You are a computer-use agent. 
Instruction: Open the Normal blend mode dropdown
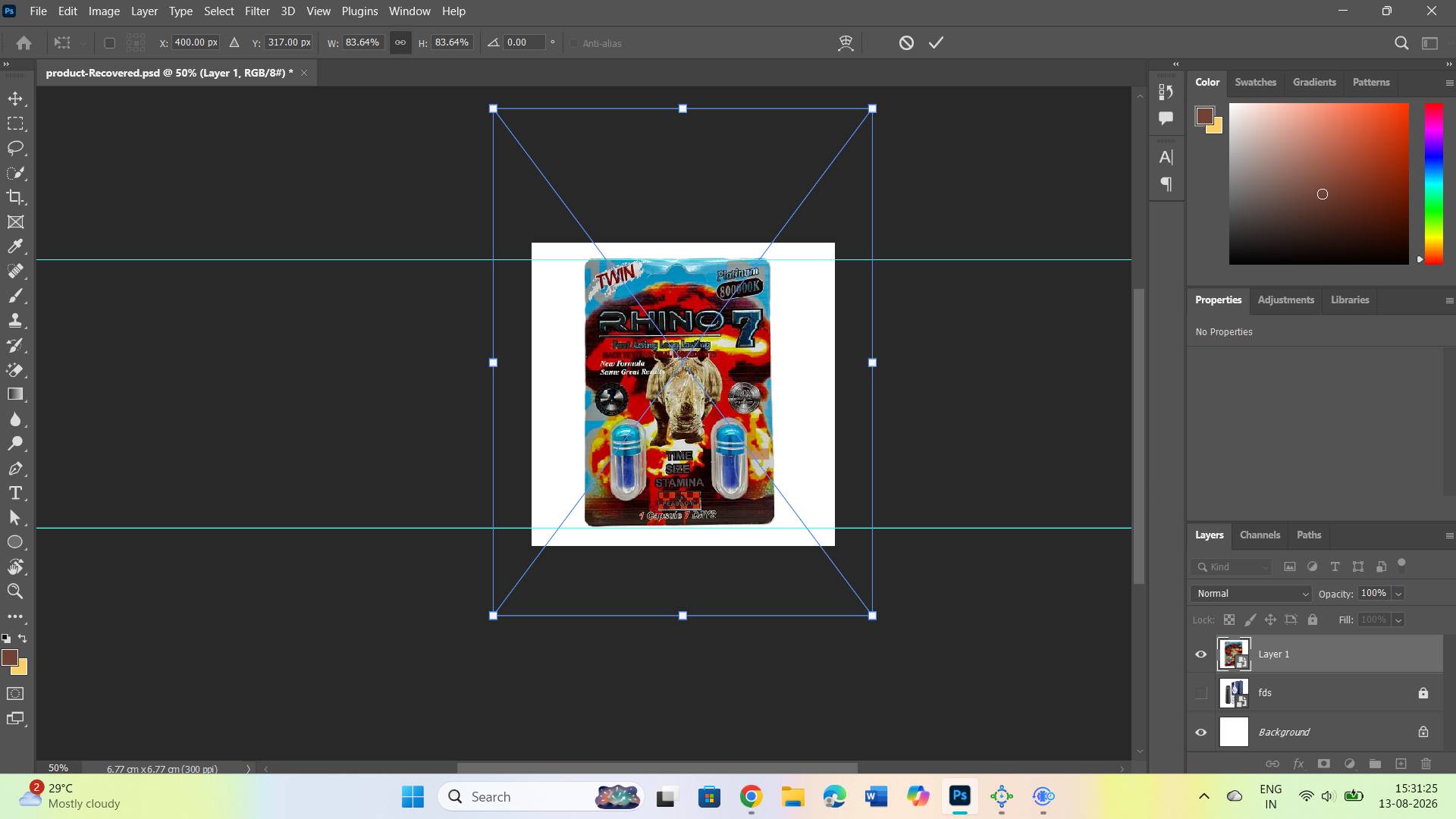tap(1251, 594)
